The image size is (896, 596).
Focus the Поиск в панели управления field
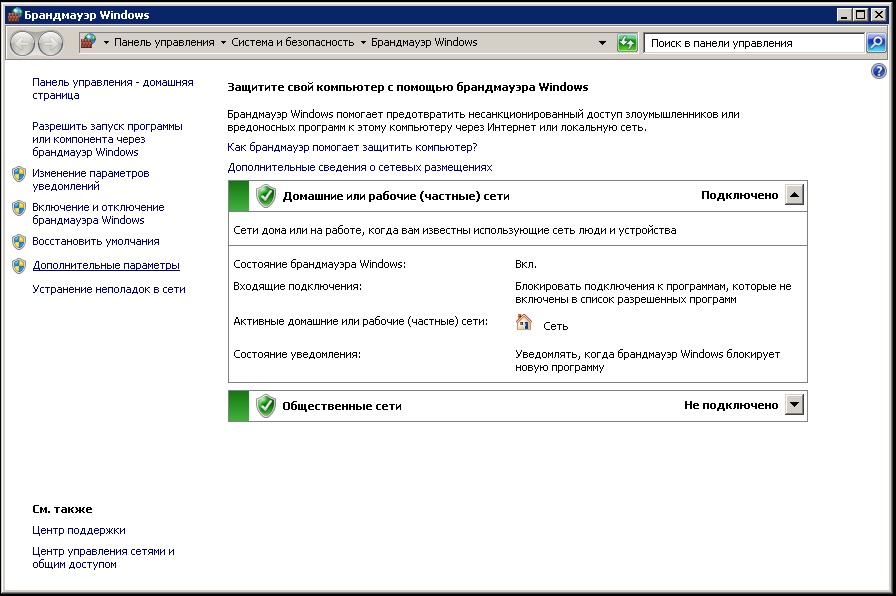tap(753, 43)
